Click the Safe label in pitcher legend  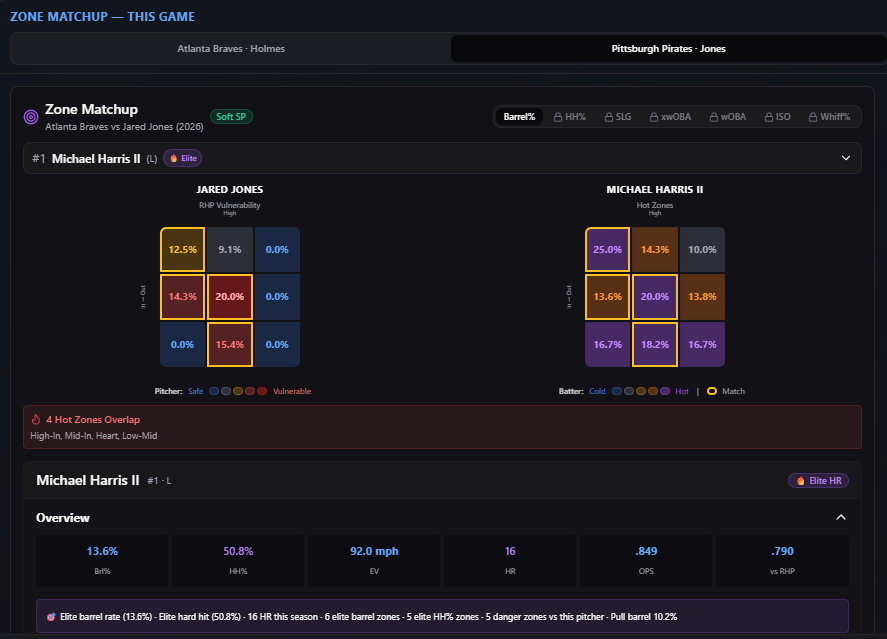196,391
